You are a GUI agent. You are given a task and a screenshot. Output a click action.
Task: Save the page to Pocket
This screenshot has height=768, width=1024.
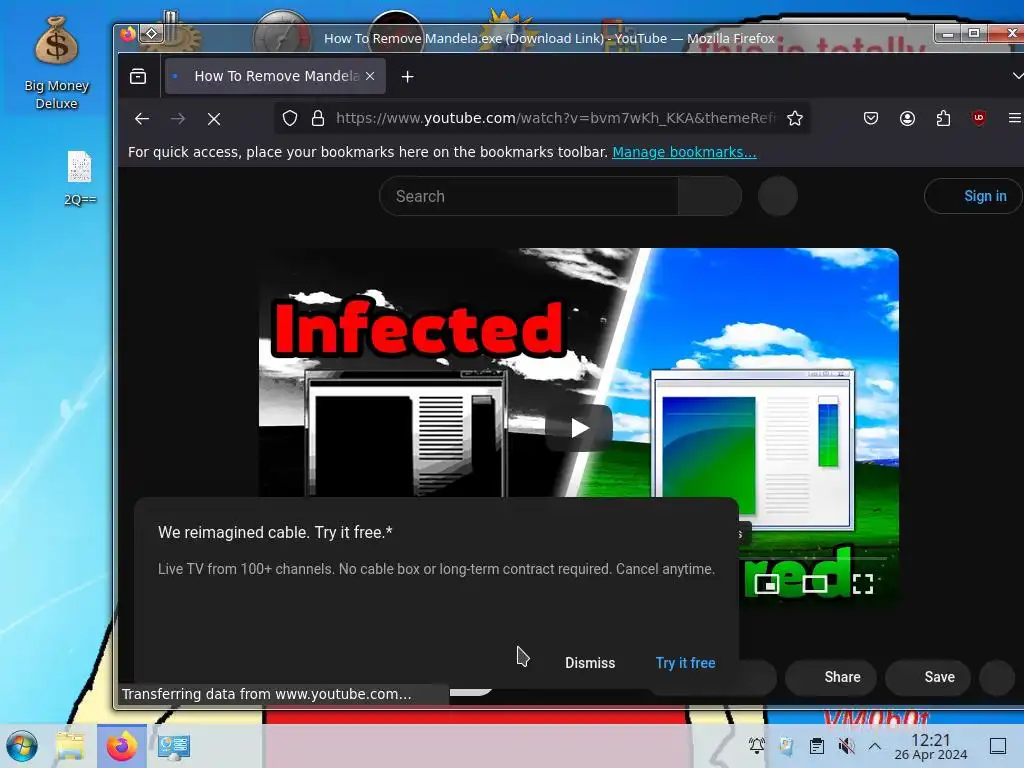[871, 118]
